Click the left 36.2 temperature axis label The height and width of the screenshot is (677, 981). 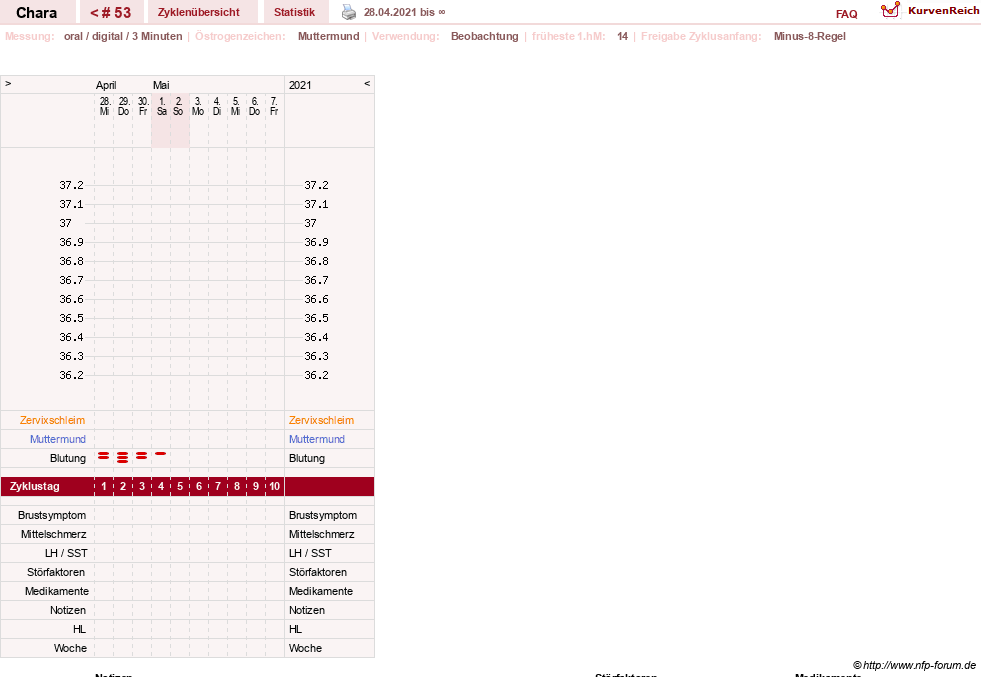[71, 375]
